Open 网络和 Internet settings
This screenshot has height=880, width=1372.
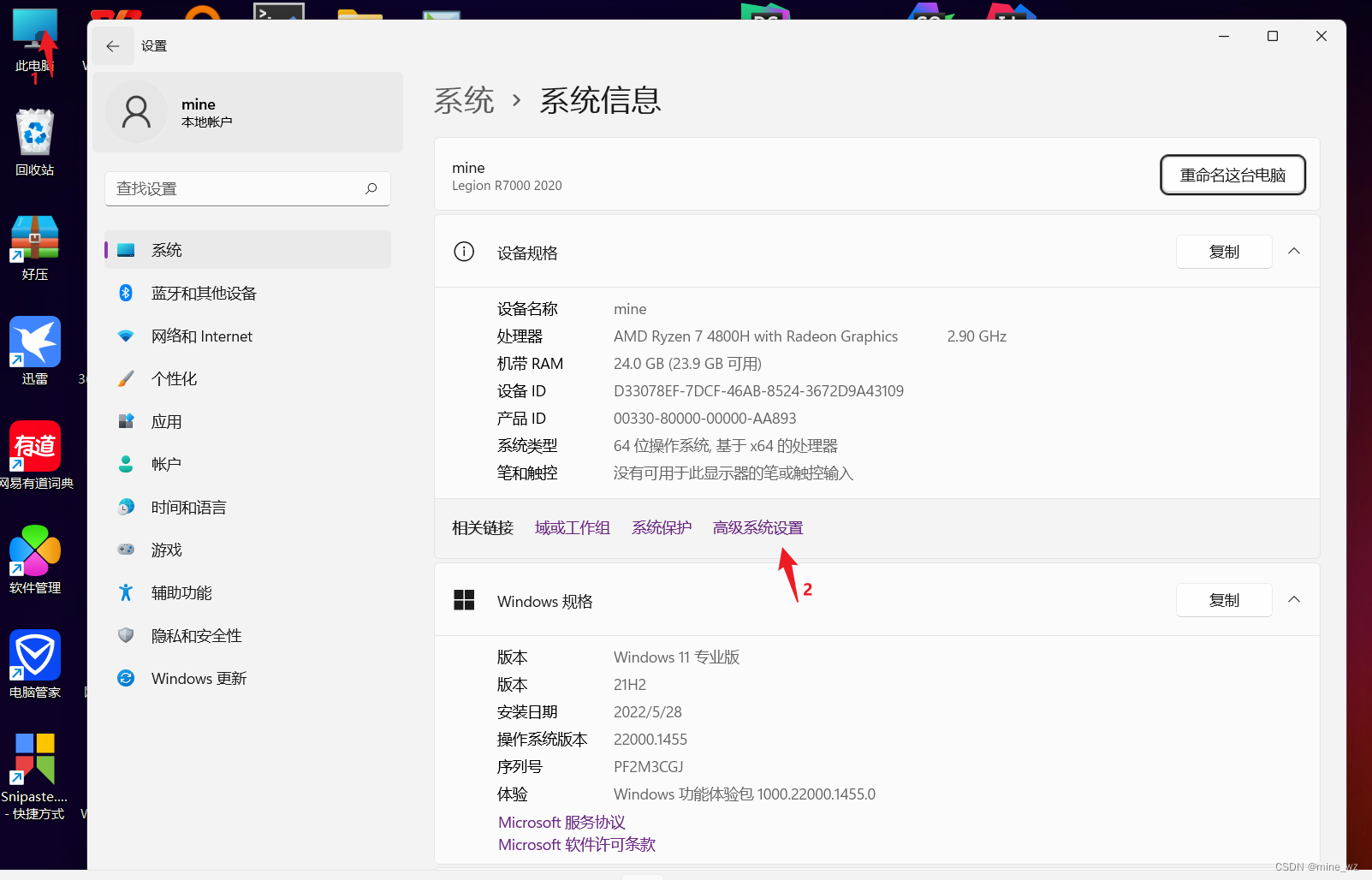coord(247,336)
